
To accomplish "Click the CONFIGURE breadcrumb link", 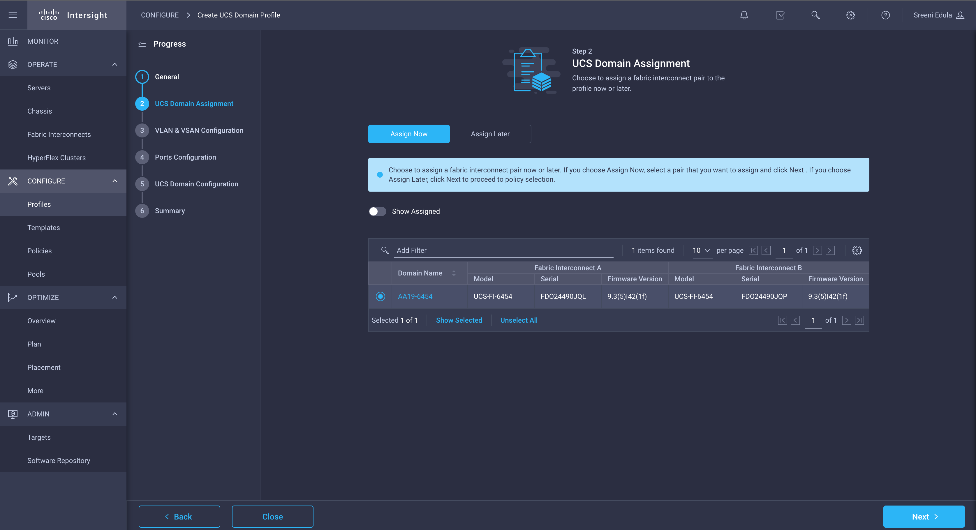I will (x=159, y=15).
